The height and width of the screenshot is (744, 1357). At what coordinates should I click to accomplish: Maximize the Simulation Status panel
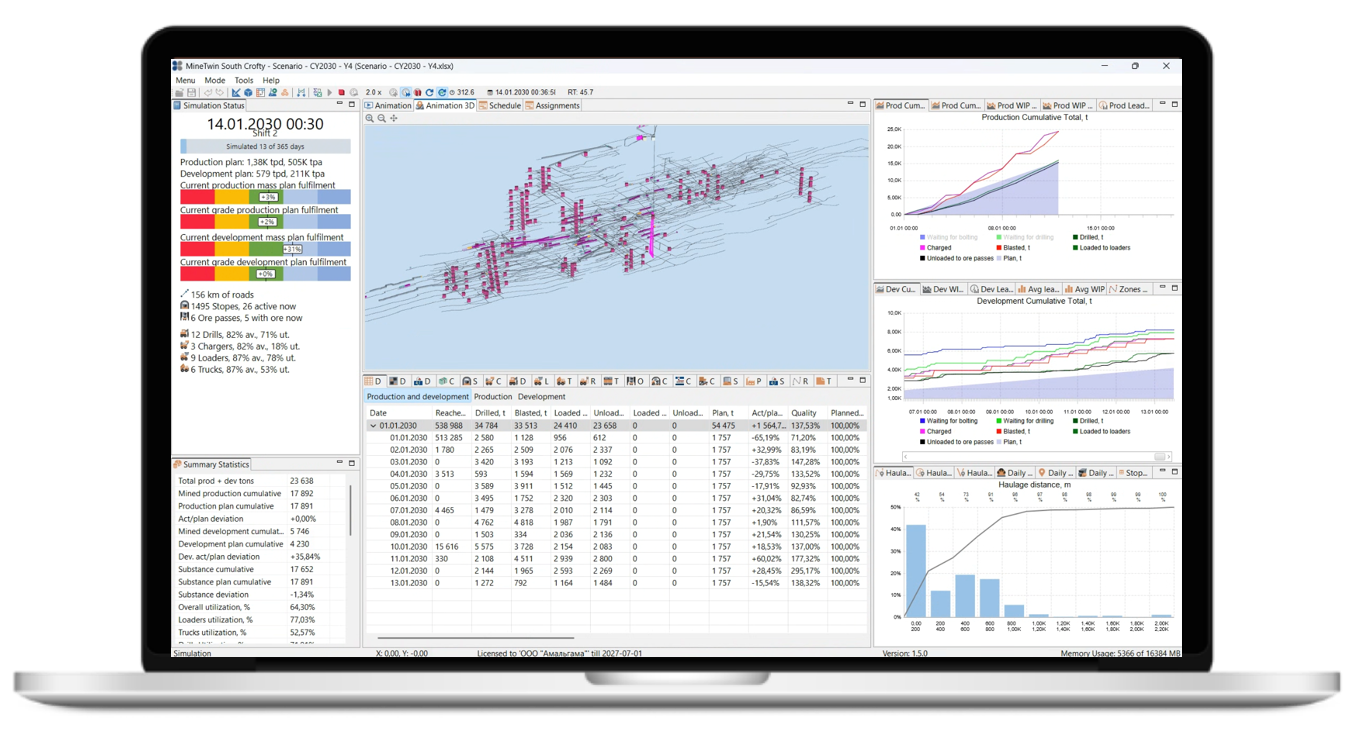352,104
